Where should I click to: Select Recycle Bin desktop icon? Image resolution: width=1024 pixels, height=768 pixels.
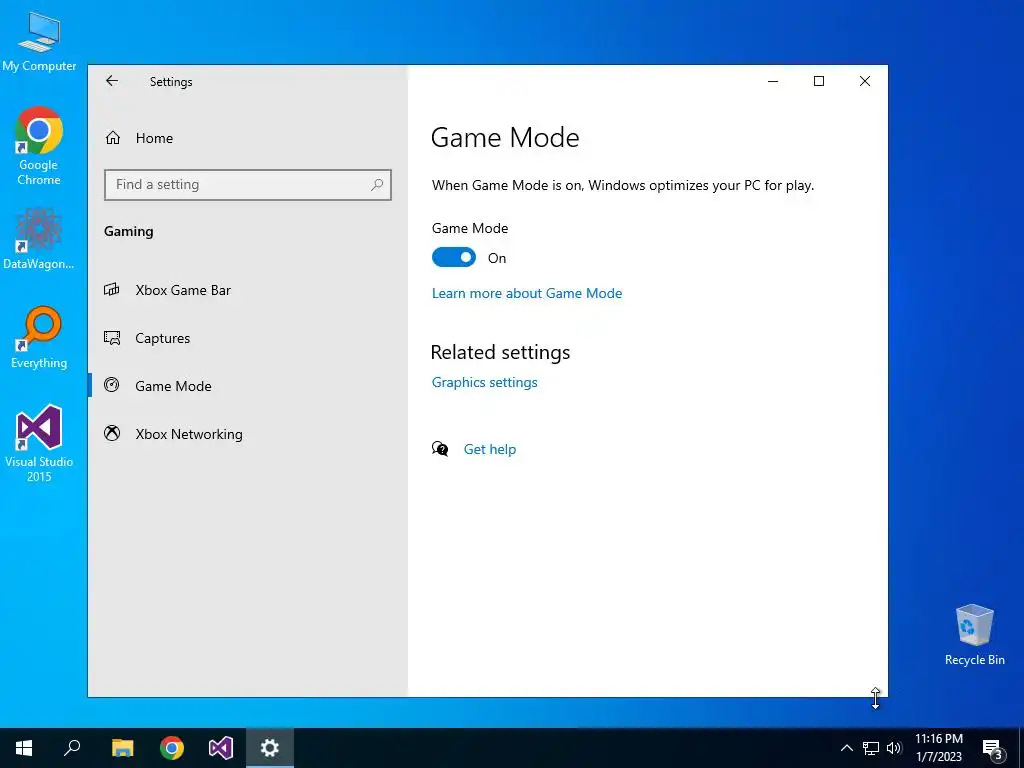click(x=974, y=635)
